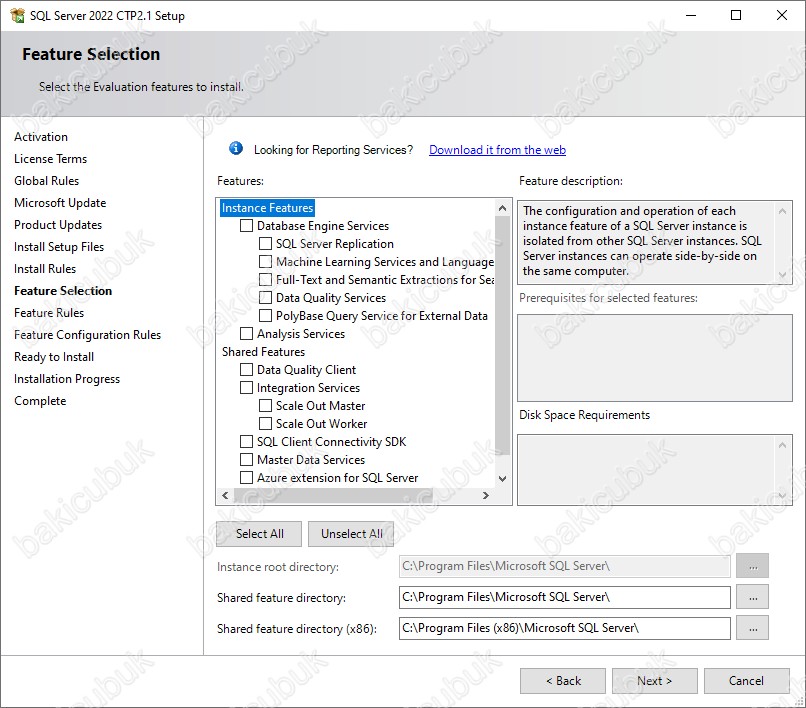
Task: Check Data Quality Services
Action: click(265, 298)
